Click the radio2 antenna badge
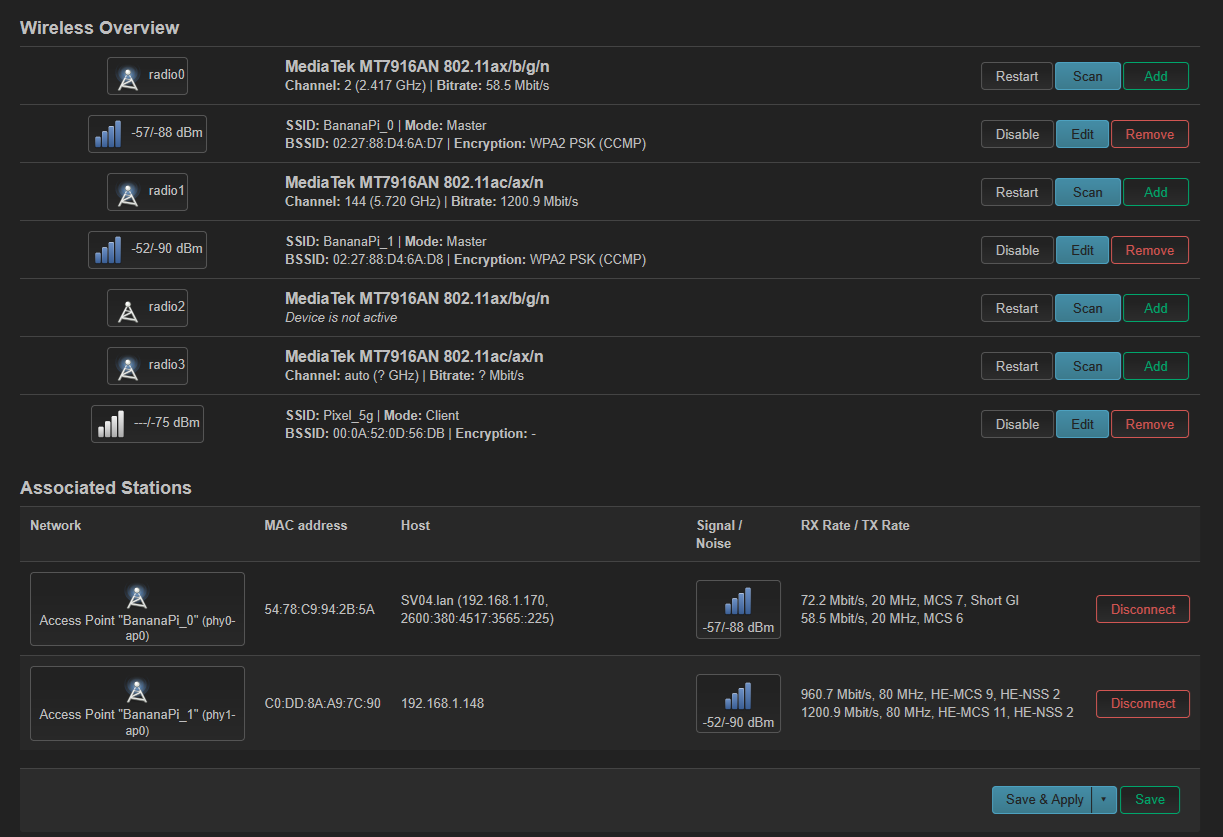This screenshot has width=1223, height=837. tap(147, 308)
